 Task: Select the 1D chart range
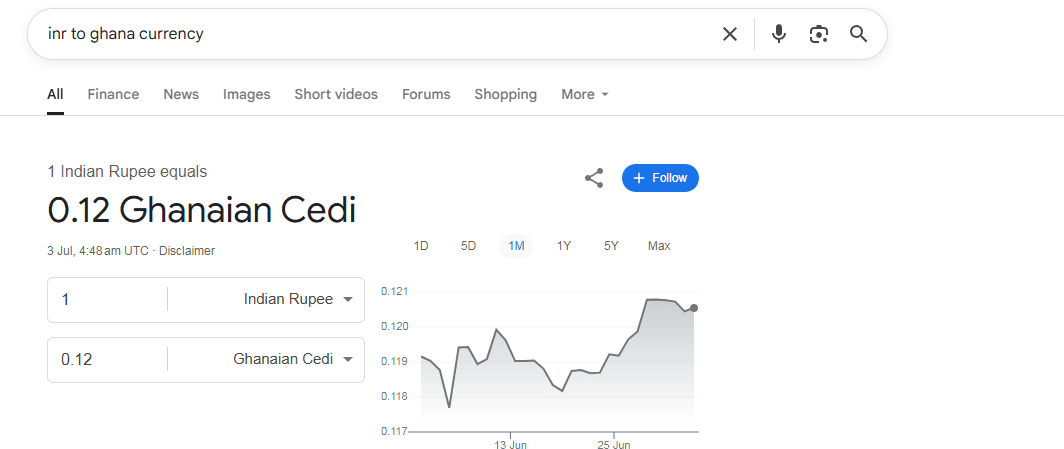click(x=421, y=246)
